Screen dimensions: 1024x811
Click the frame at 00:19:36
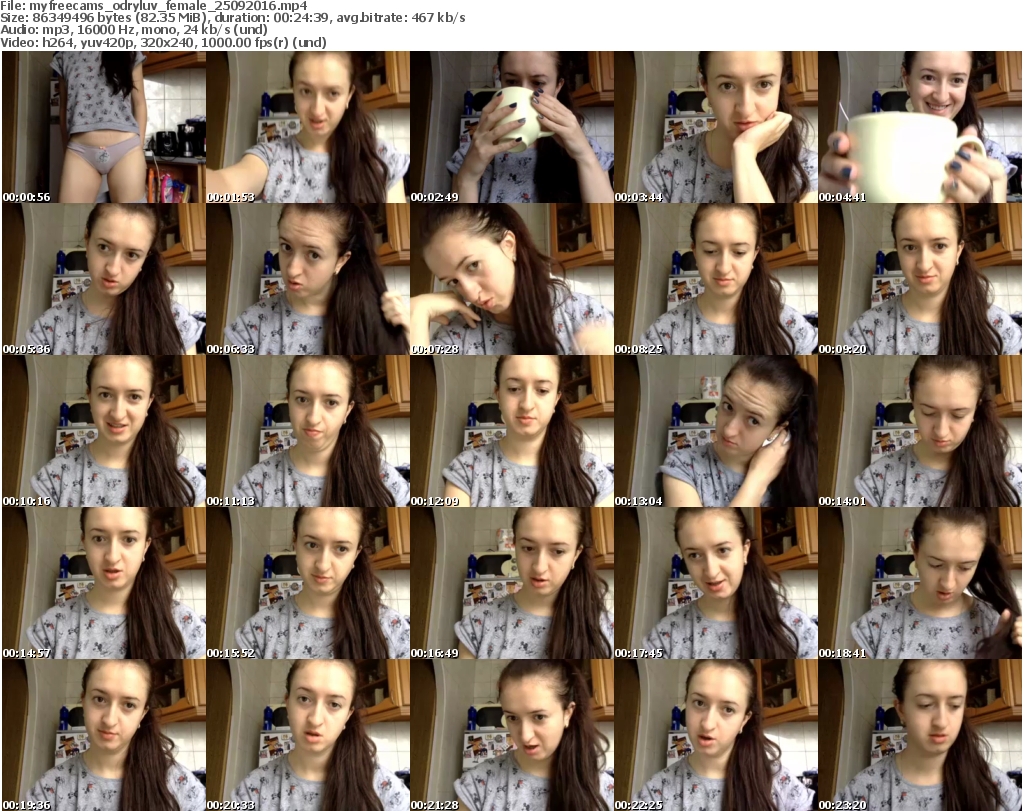103,735
